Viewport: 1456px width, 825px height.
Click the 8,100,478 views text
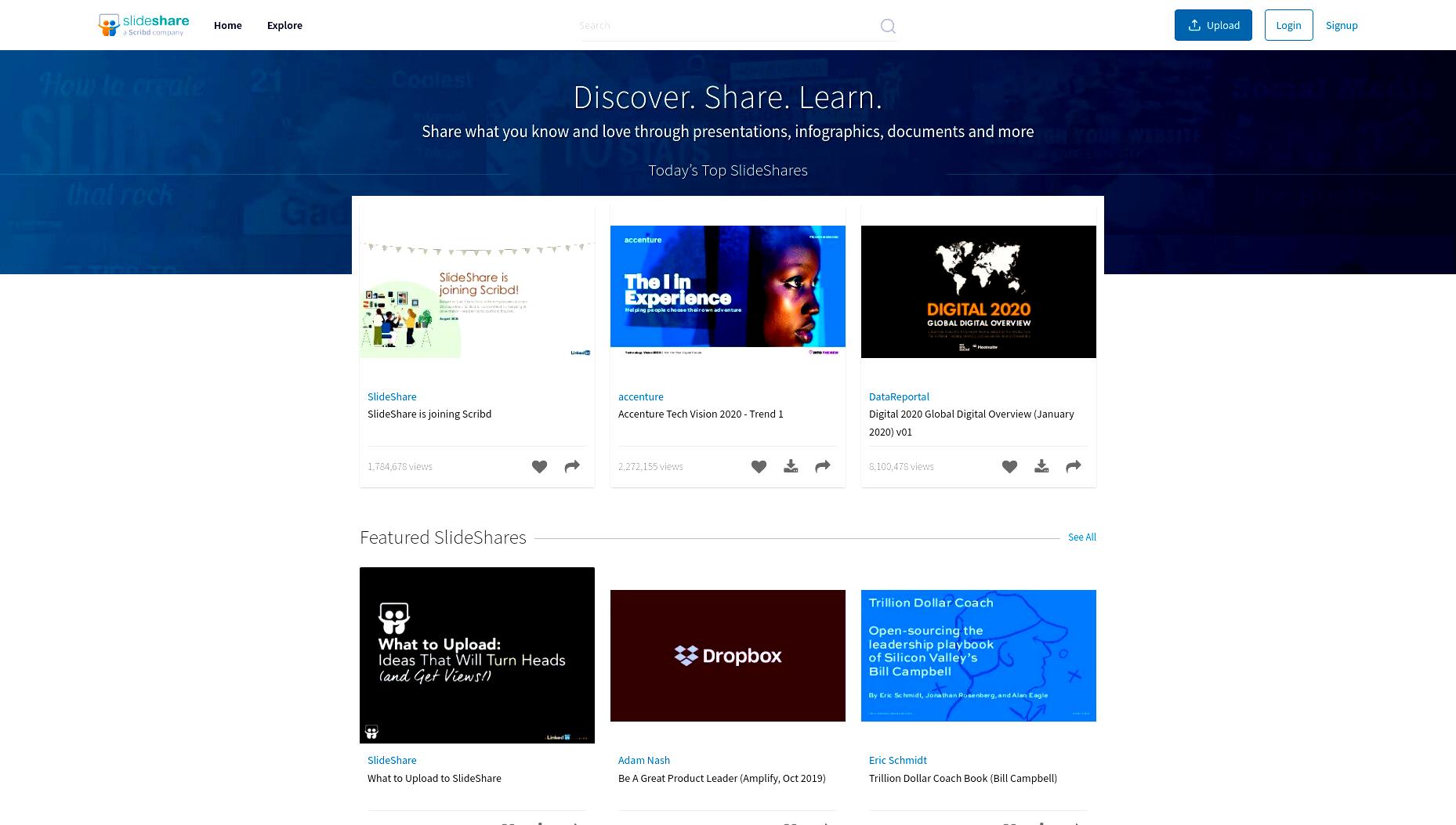(901, 466)
